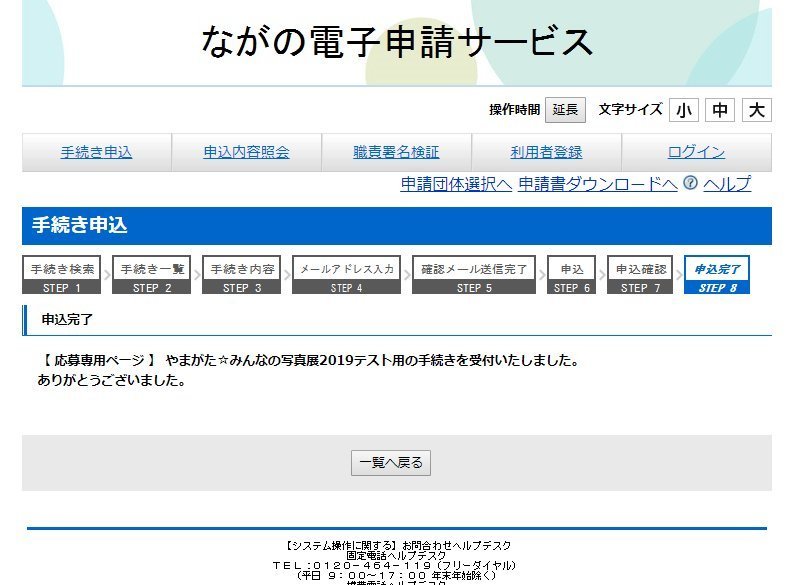This screenshot has width=794, height=585.
Task: Click the ありがとうございました。 message text
Action: point(111,380)
